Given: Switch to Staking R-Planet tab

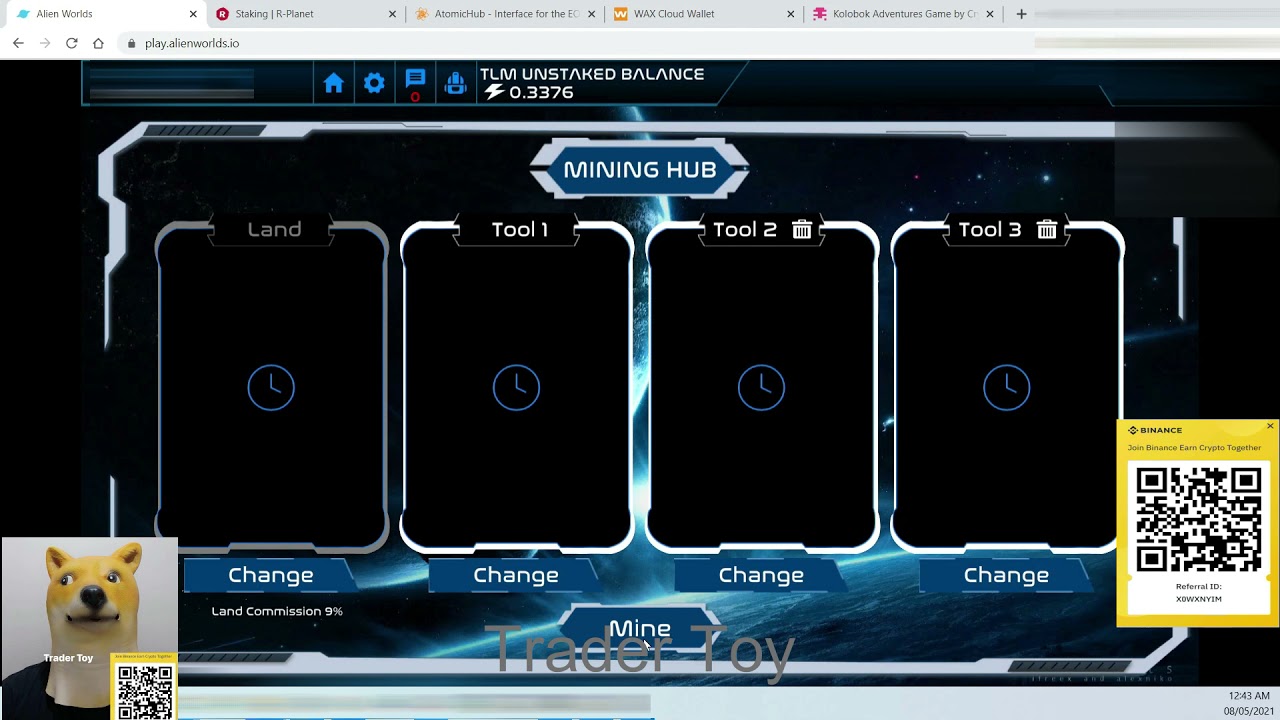Looking at the screenshot, I should (305, 14).
